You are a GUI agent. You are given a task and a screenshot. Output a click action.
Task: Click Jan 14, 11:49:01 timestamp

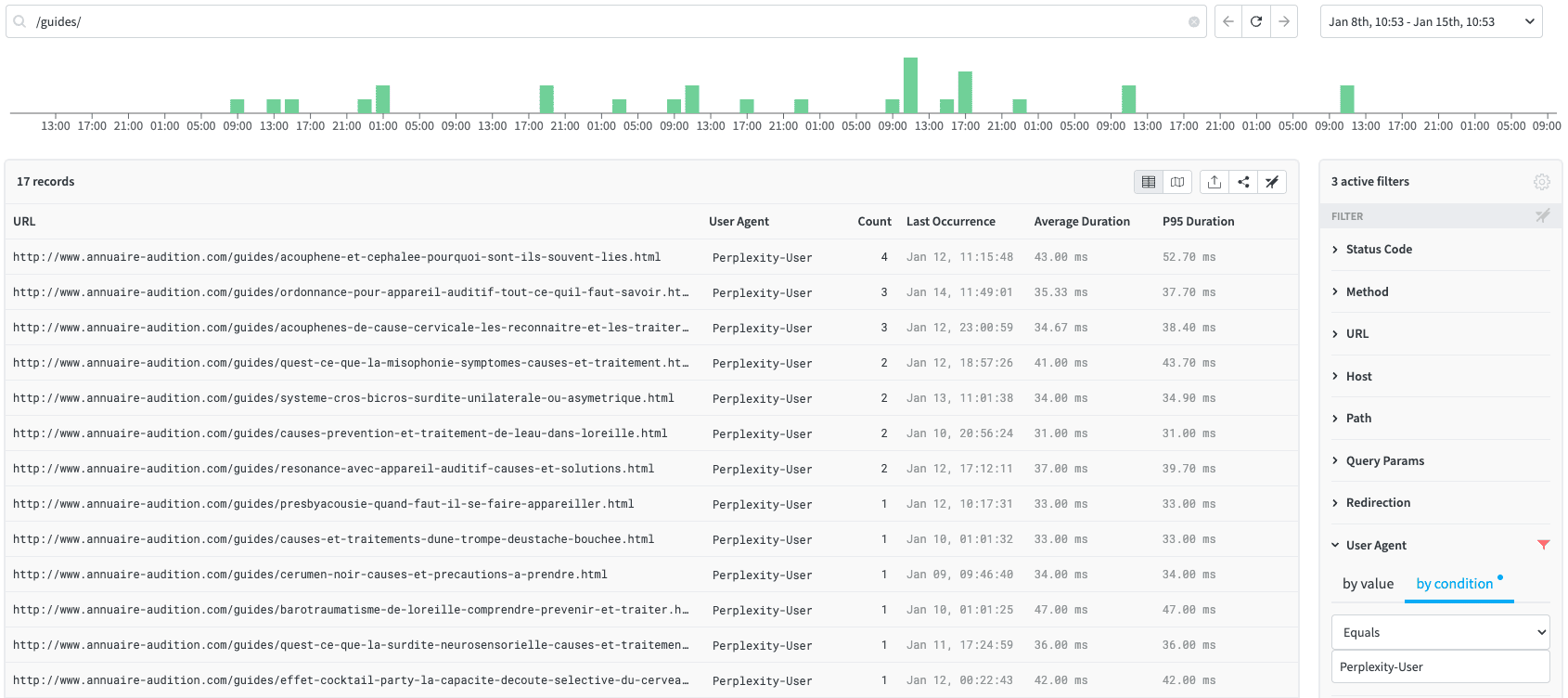(959, 292)
